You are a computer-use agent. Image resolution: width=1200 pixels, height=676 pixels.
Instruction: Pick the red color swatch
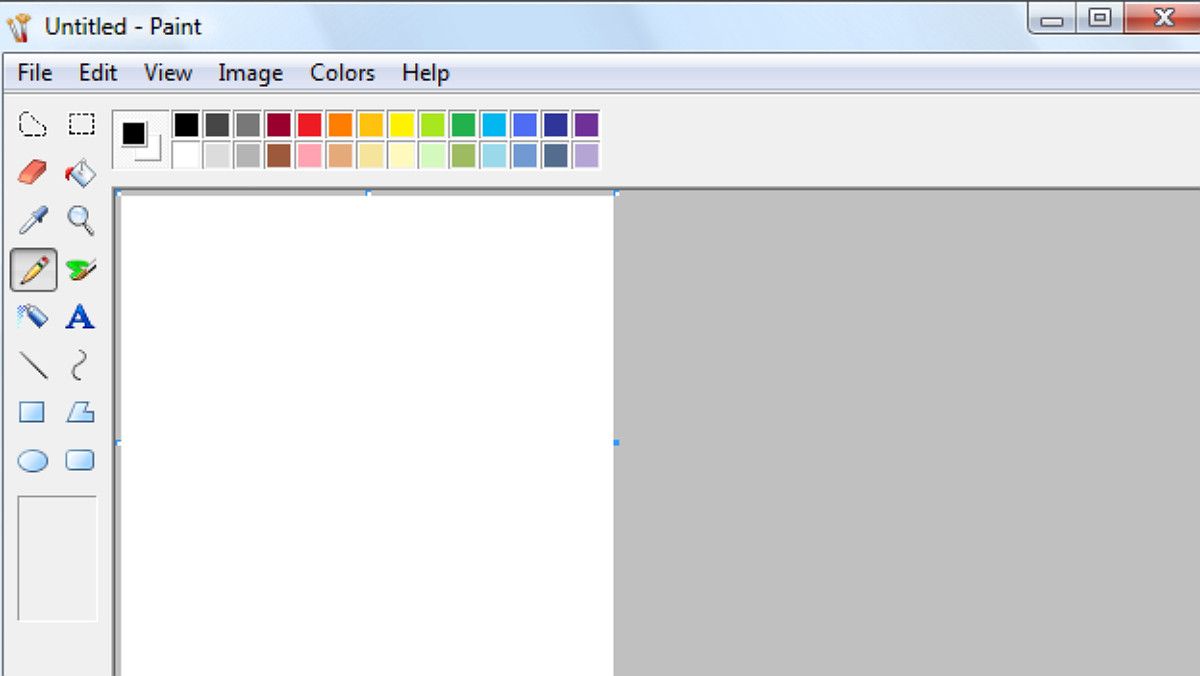point(309,125)
